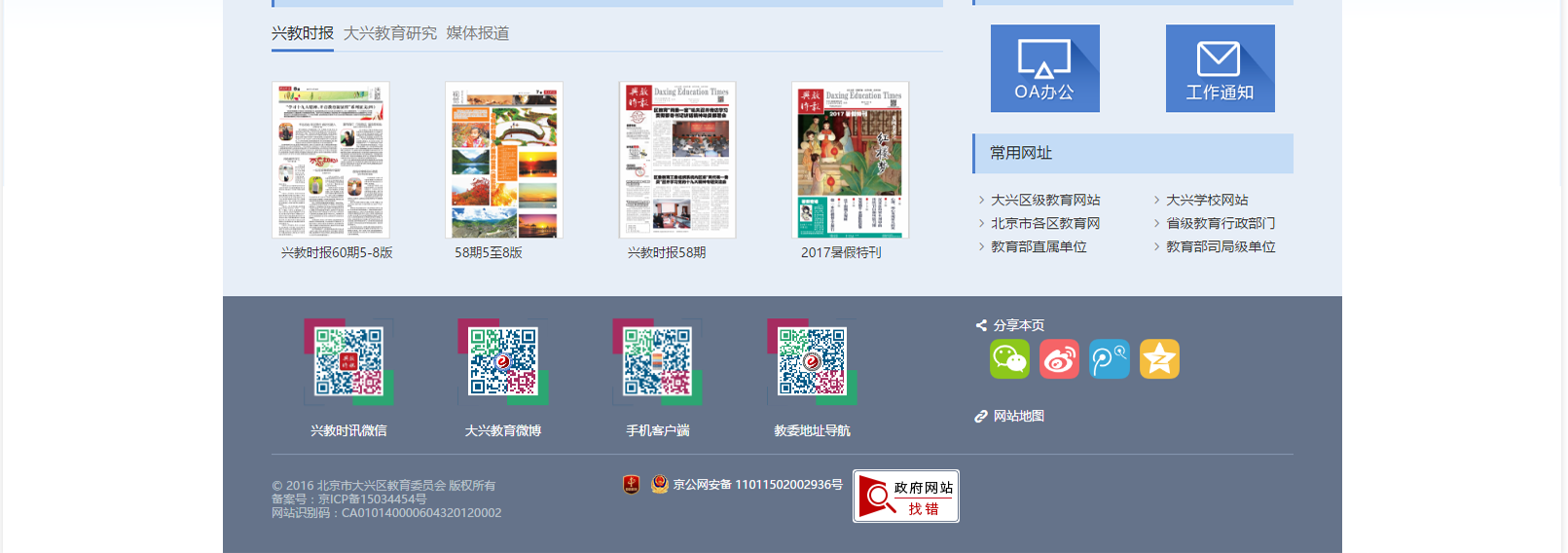Image resolution: width=1568 pixels, height=553 pixels.
Task: Click 兴教时报58期 caption text
Action: tap(667, 252)
